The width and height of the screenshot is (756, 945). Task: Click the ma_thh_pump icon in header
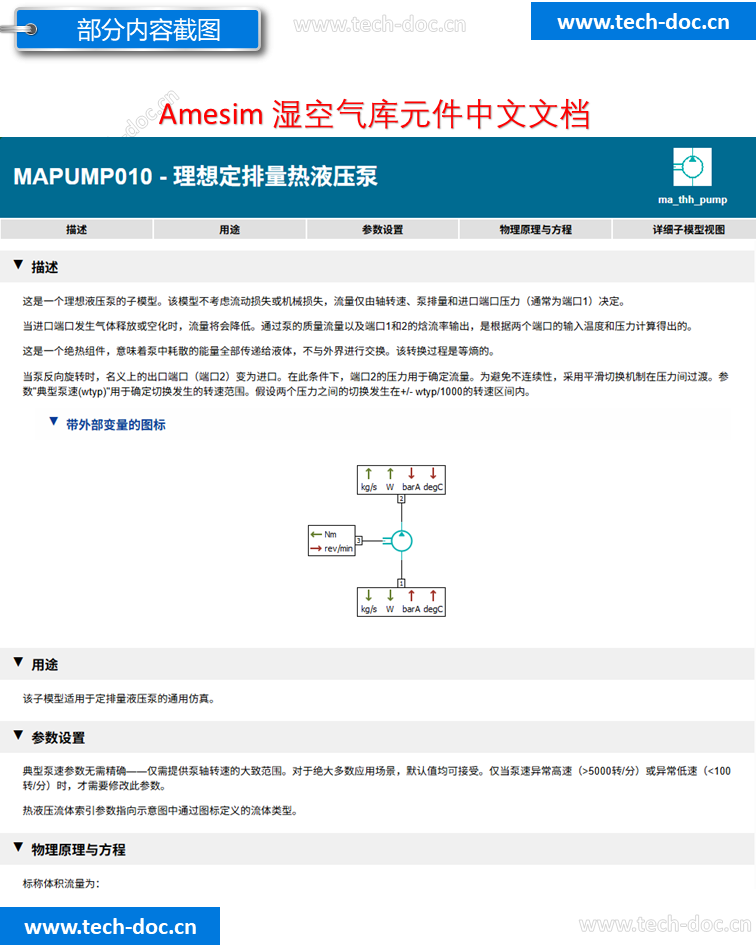(692, 167)
